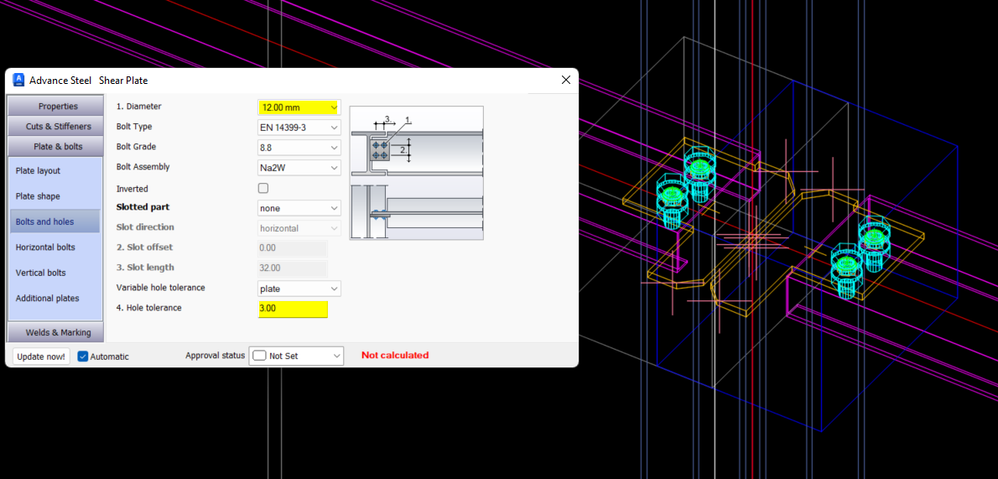Select the Bolts and holes page
The width and height of the screenshot is (998, 479).
pyautogui.click(x=55, y=221)
